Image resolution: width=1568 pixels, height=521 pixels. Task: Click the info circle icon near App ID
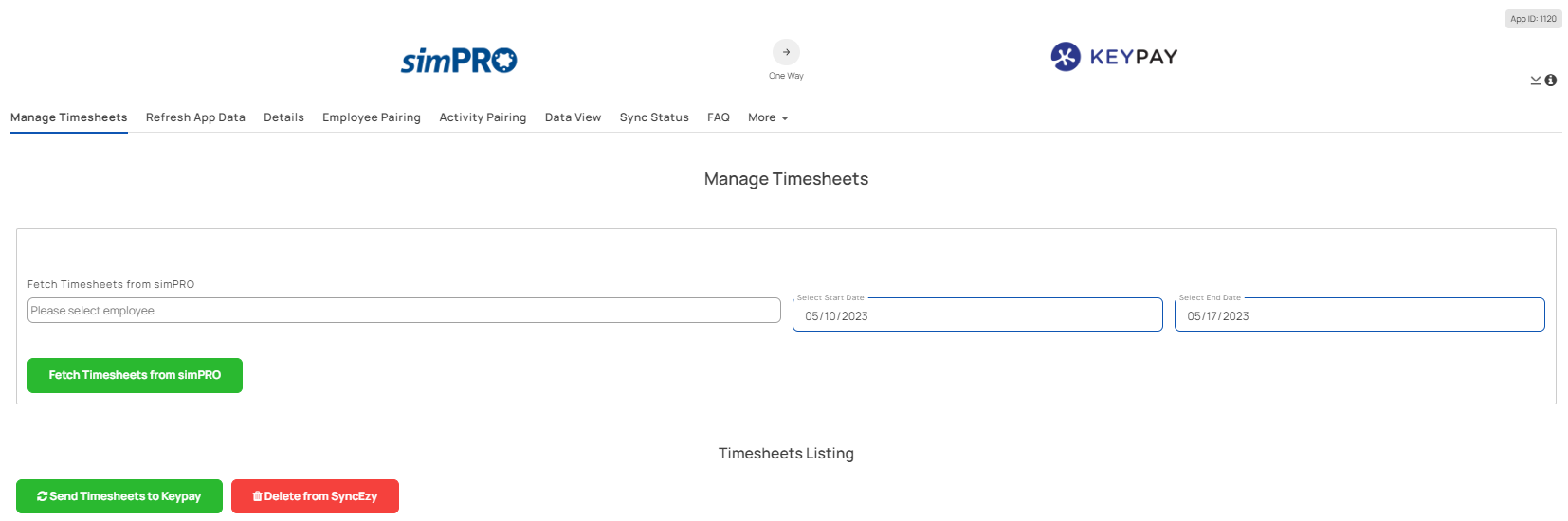tap(1551, 81)
